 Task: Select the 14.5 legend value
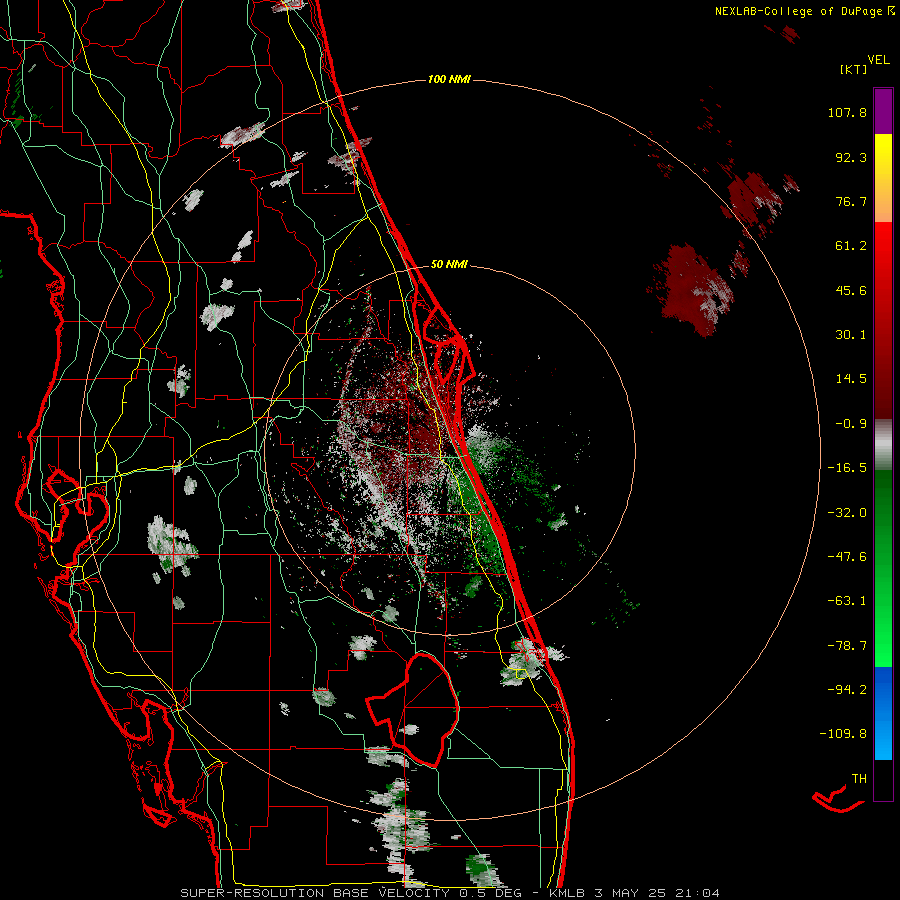tap(851, 379)
